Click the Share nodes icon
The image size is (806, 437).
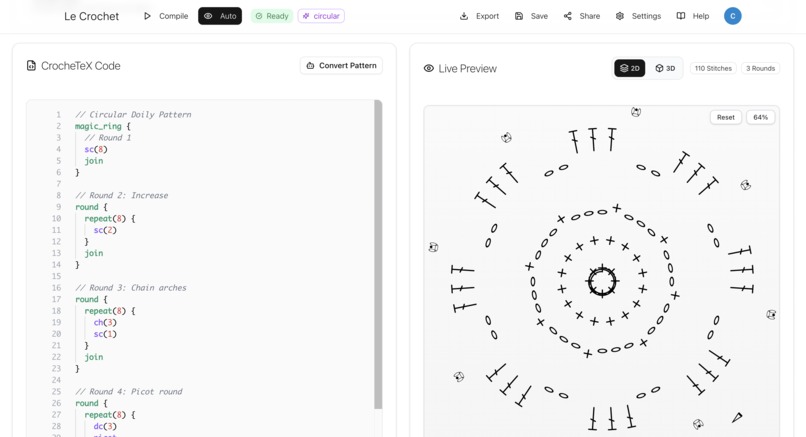click(x=567, y=16)
